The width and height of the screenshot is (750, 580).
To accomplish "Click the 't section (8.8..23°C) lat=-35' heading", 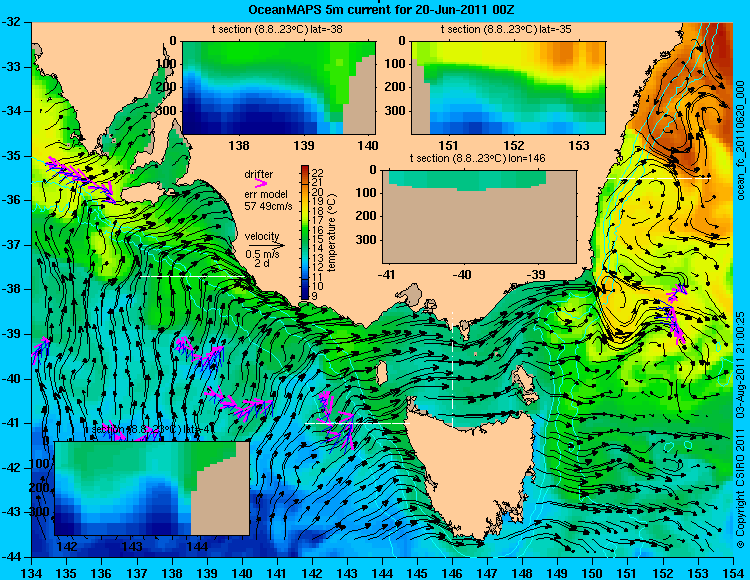I will tap(506, 30).
